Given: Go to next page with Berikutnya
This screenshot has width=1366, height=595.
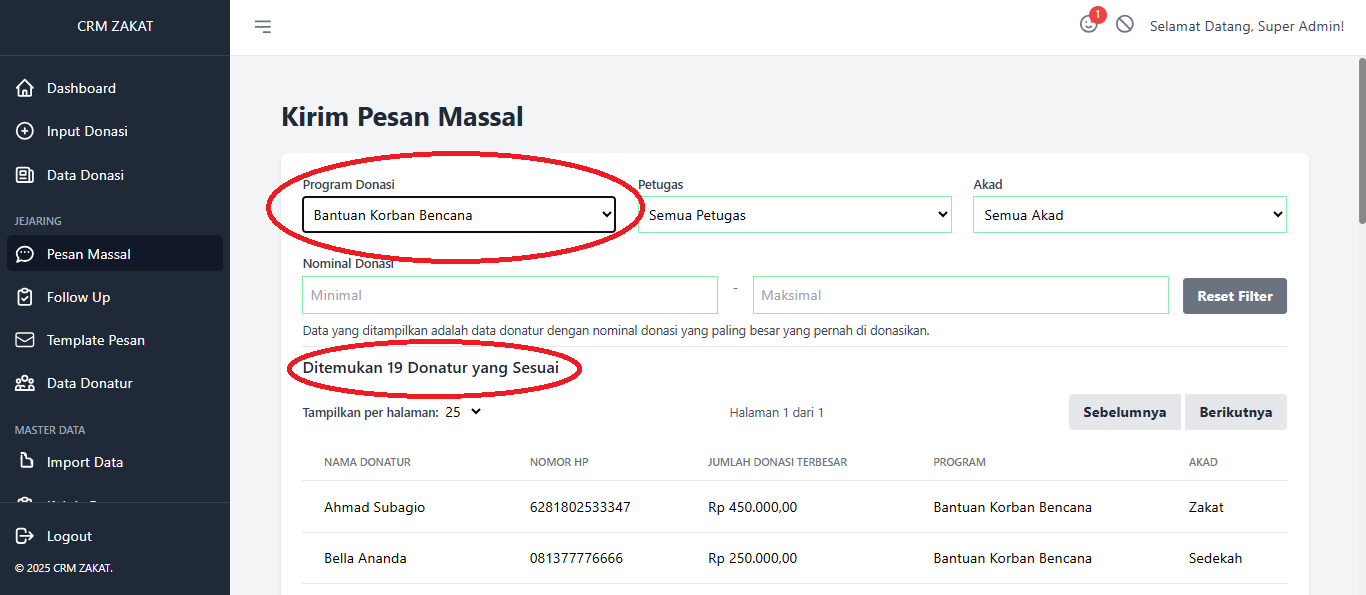Looking at the screenshot, I should (x=1235, y=412).
